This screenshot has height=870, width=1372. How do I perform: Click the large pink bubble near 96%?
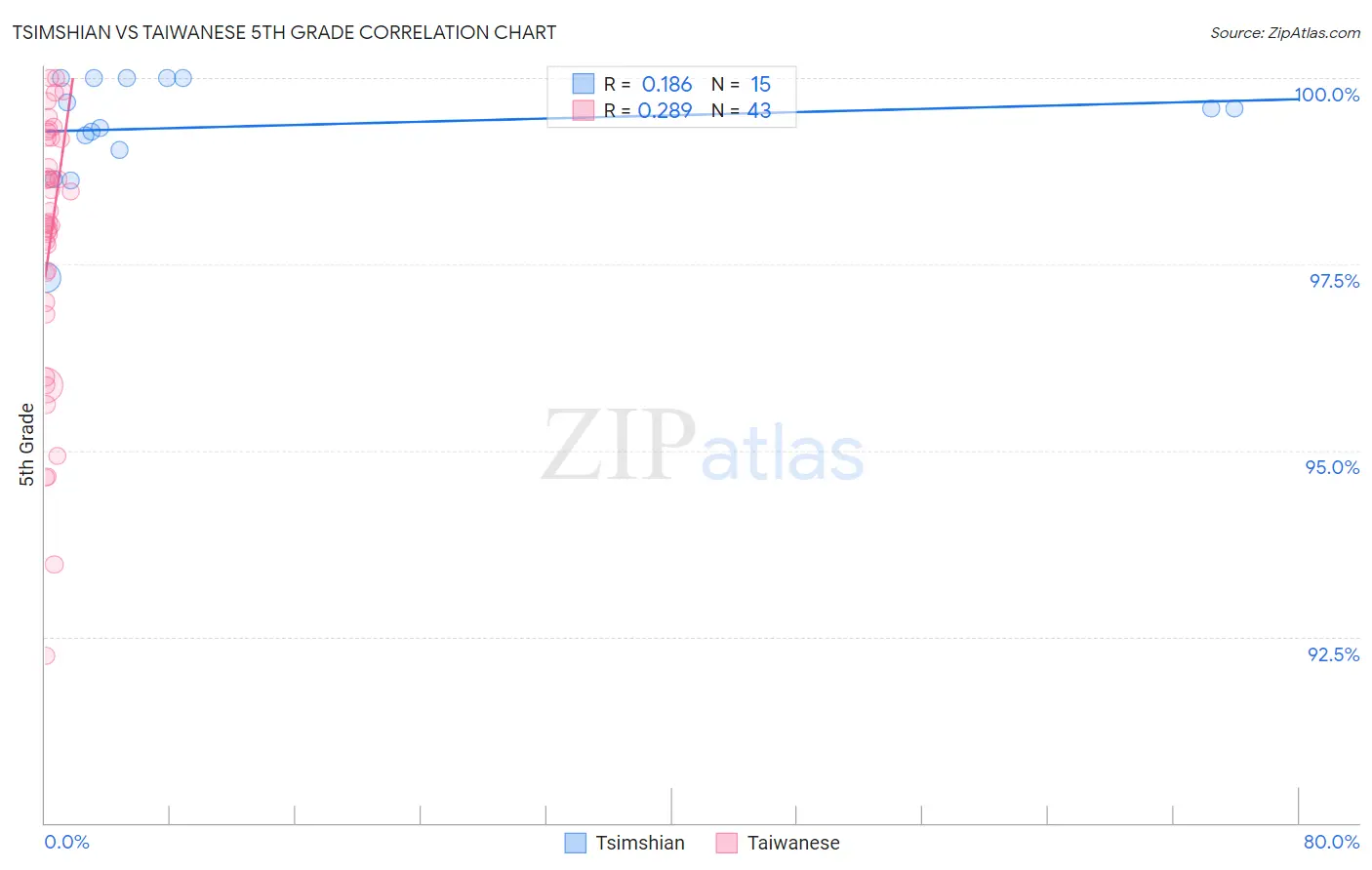(45, 385)
